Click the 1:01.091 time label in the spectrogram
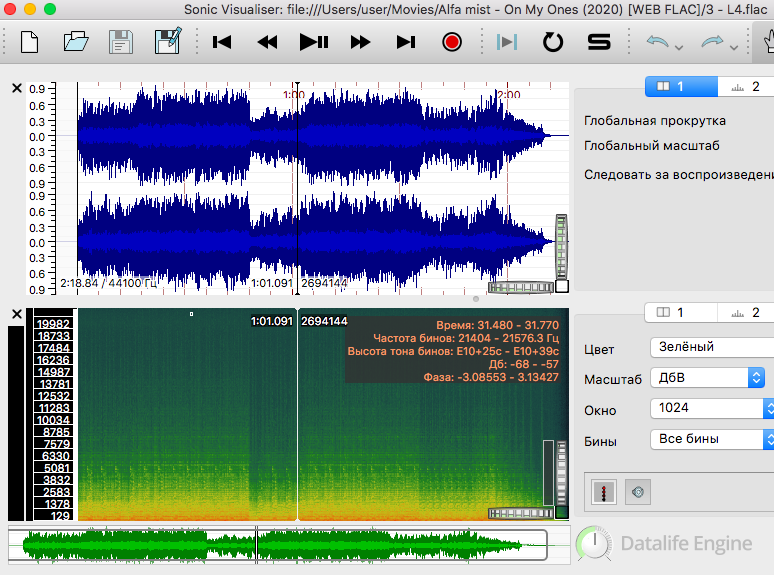This screenshot has width=774, height=575. [272, 321]
